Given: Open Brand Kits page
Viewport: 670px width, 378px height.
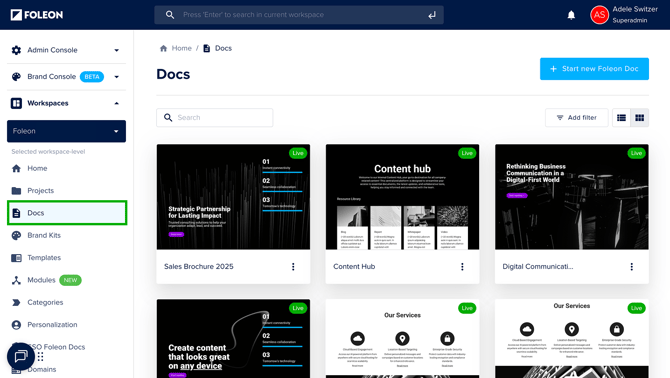Looking at the screenshot, I should point(44,235).
